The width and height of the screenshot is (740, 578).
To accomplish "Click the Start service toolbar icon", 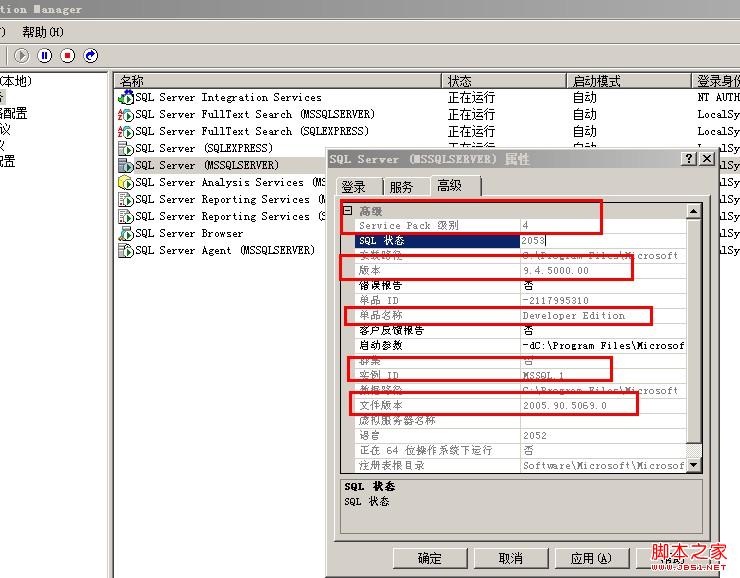I will tap(21, 56).
